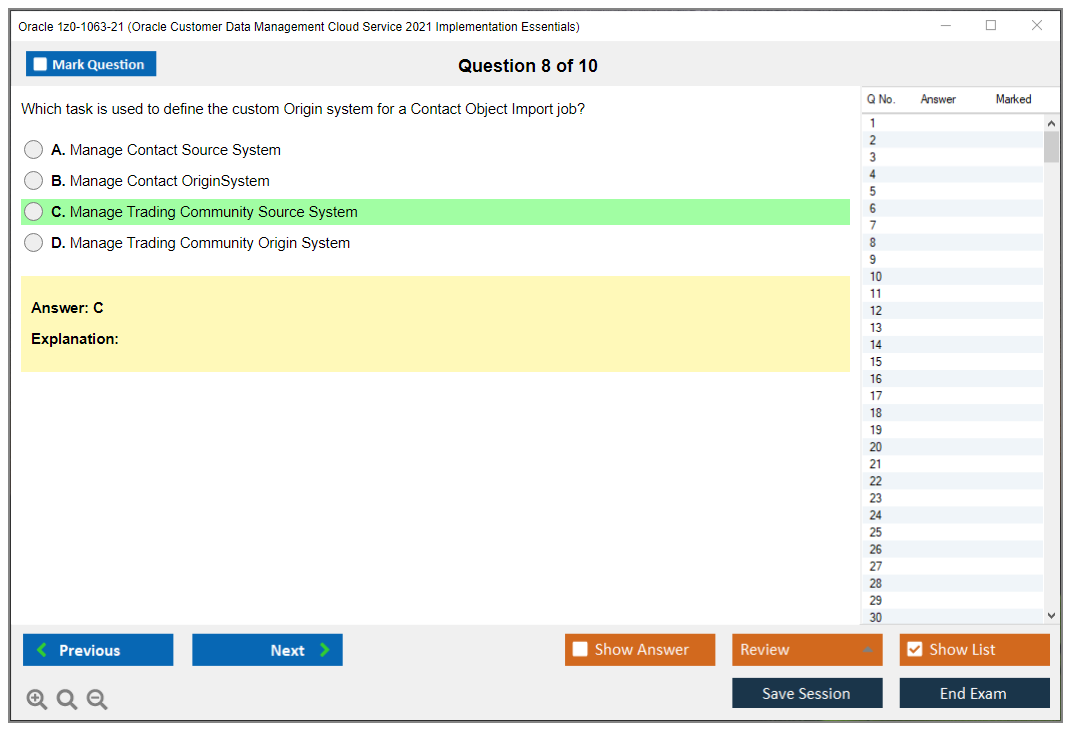Click the zoom out magnifier icon

coord(96,699)
